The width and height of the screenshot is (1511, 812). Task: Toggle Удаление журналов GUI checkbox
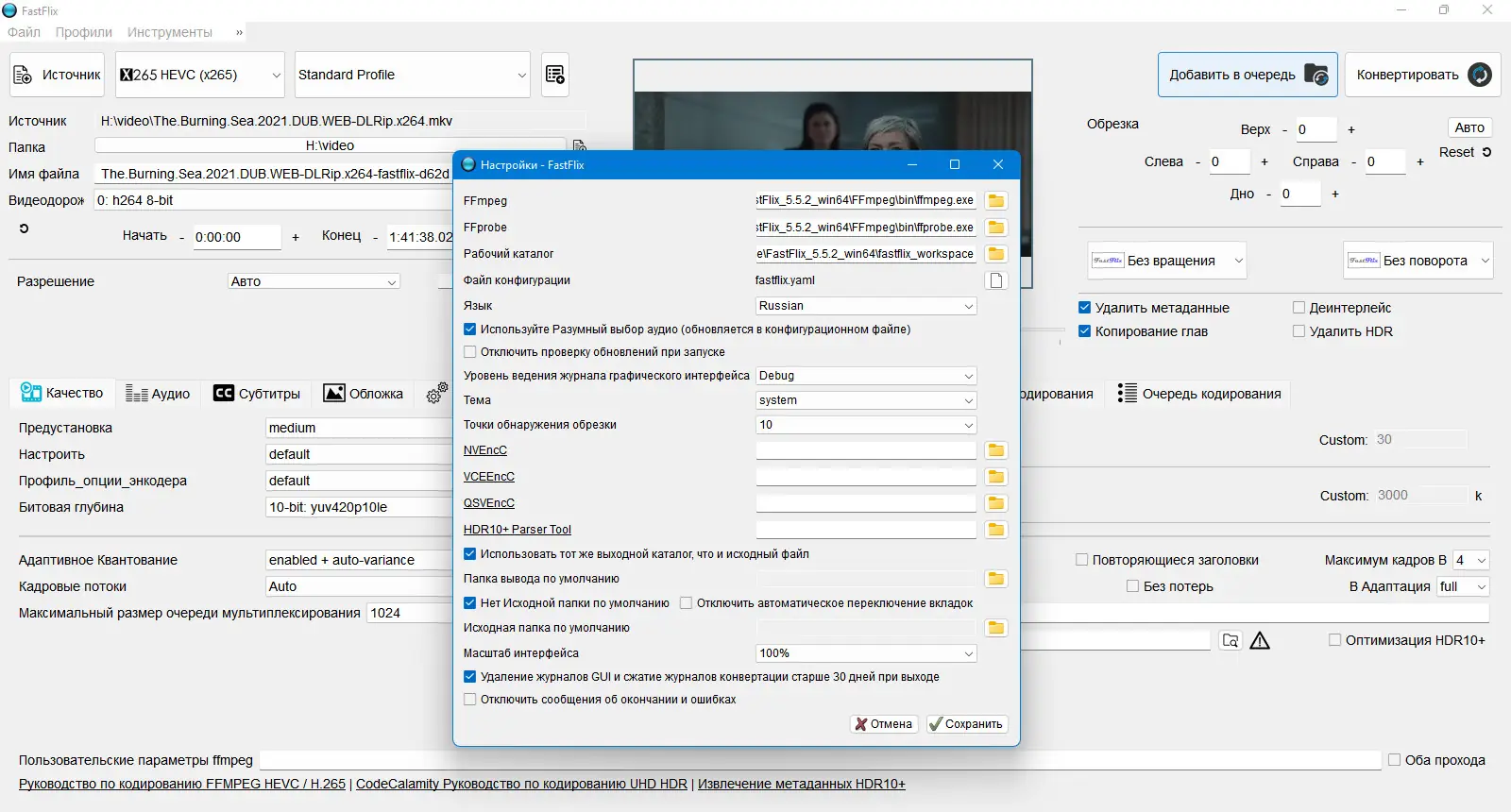(470, 677)
